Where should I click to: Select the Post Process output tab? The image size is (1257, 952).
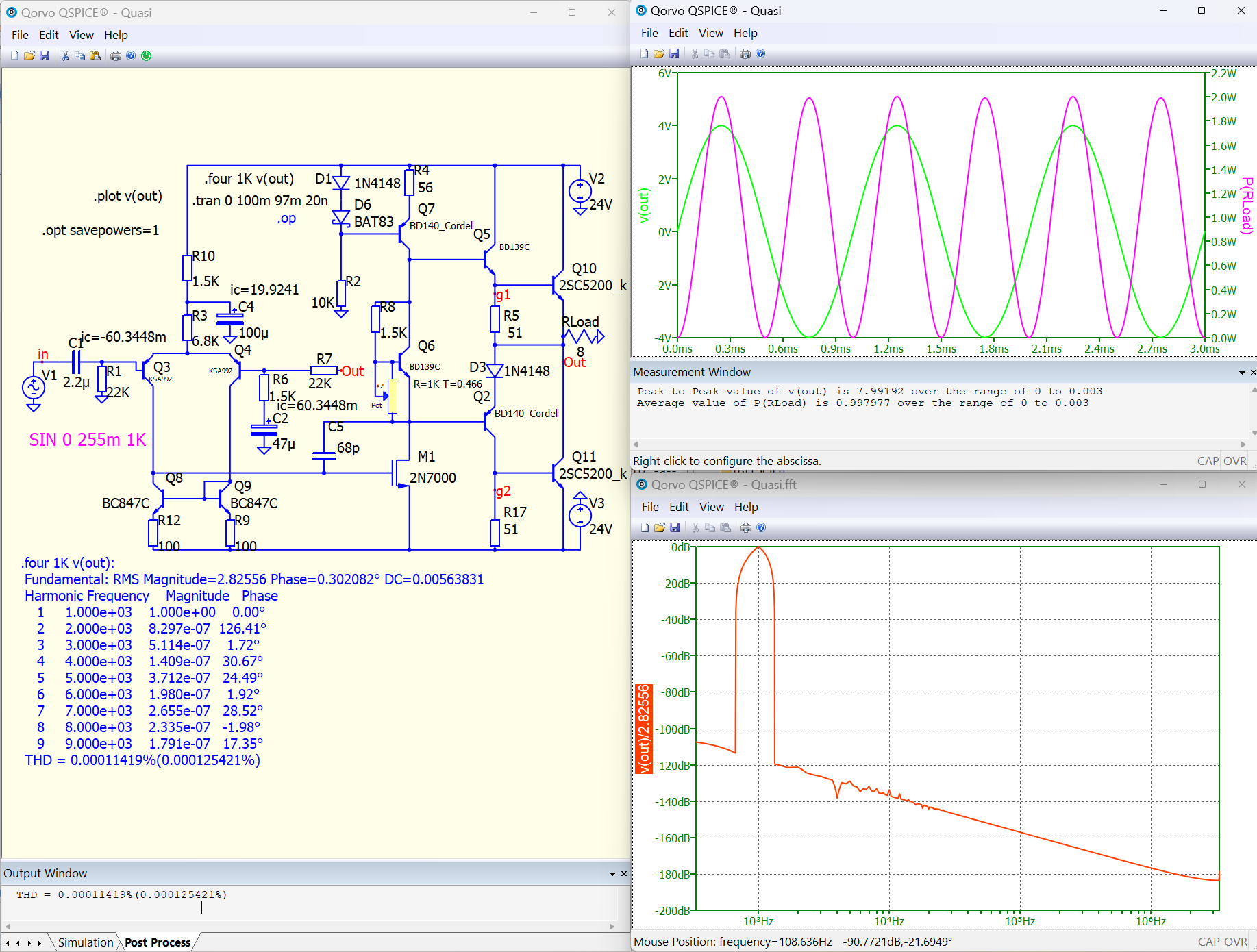pos(158,942)
